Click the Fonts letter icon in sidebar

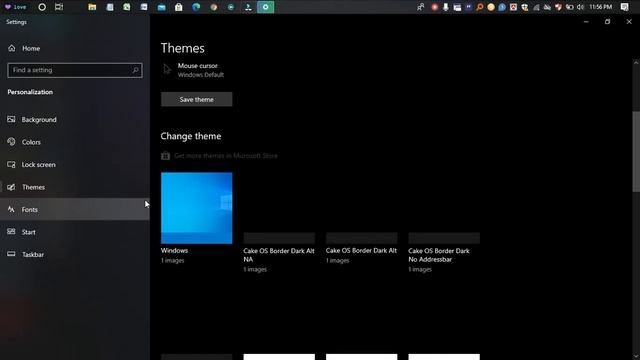coord(11,209)
